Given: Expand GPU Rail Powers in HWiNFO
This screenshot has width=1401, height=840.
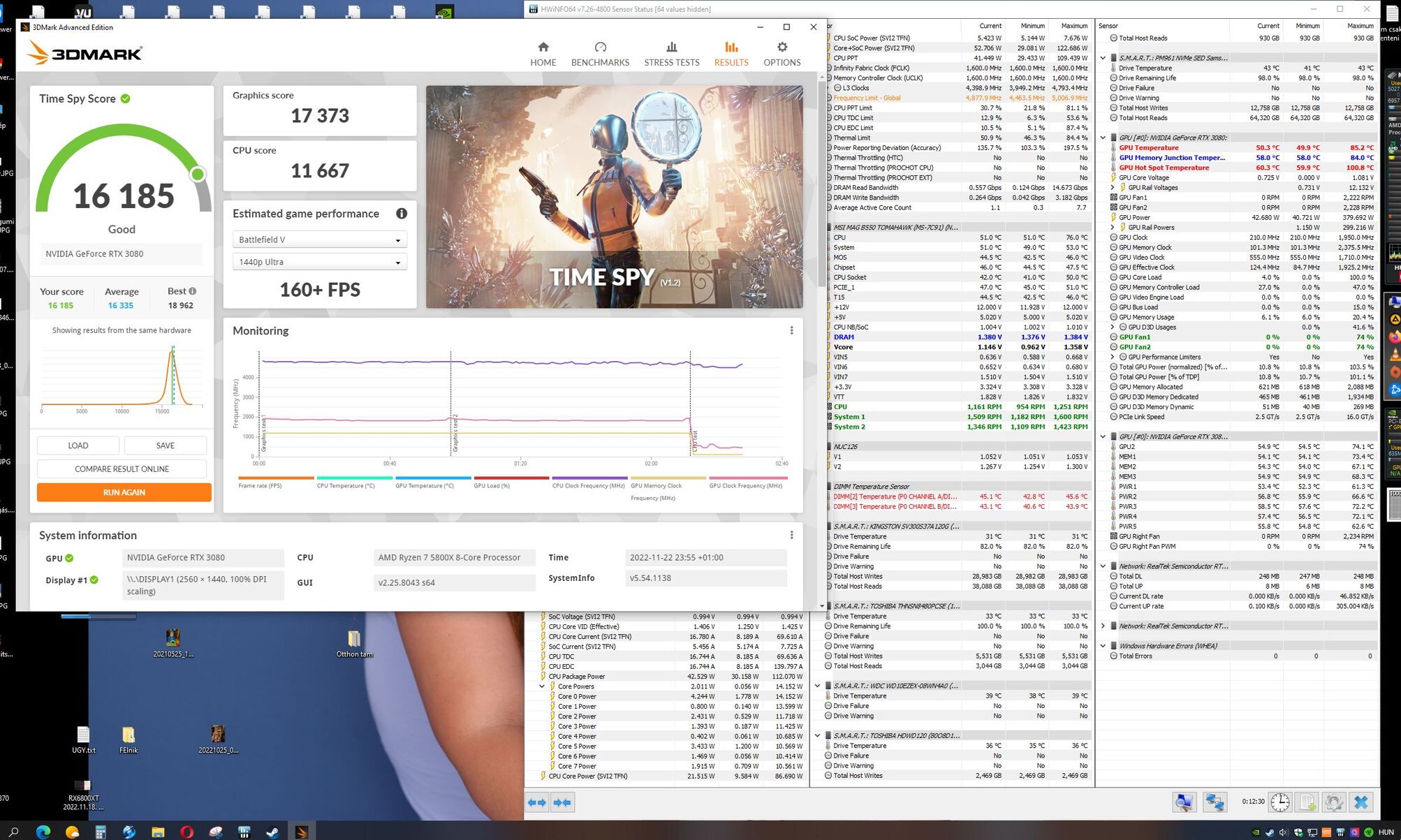Looking at the screenshot, I should tap(1113, 227).
